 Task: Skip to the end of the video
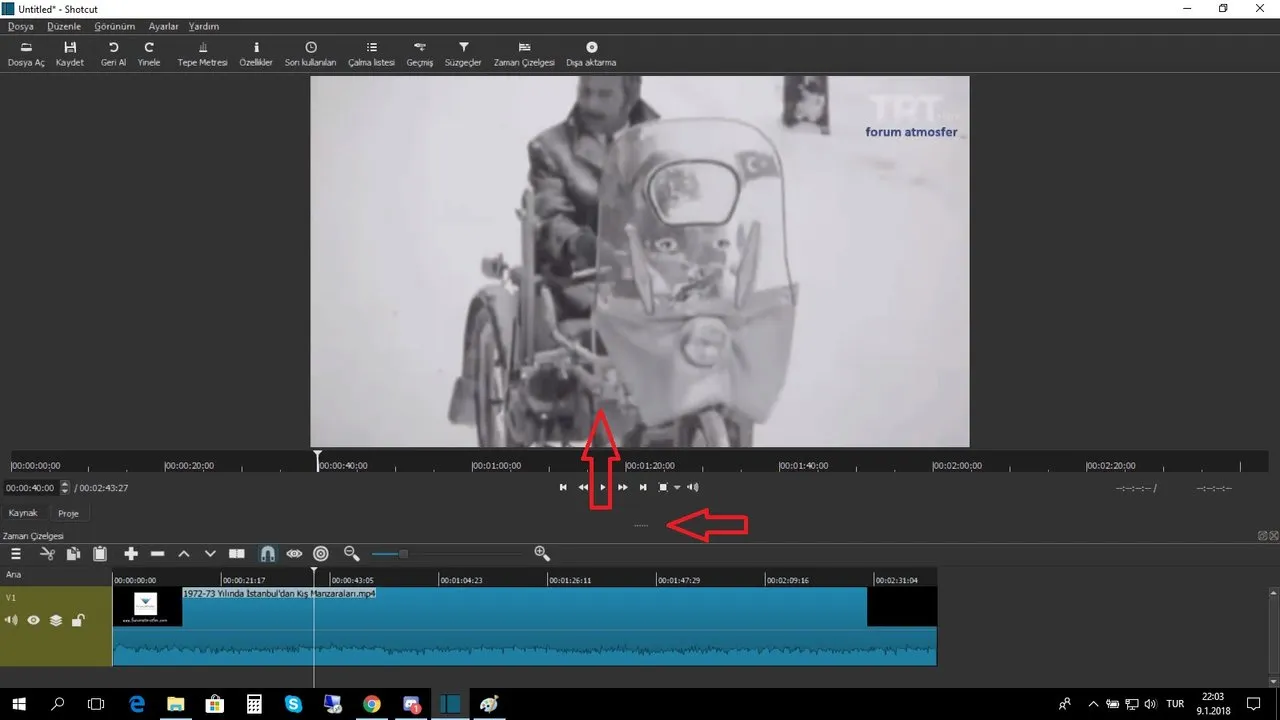pyautogui.click(x=643, y=487)
